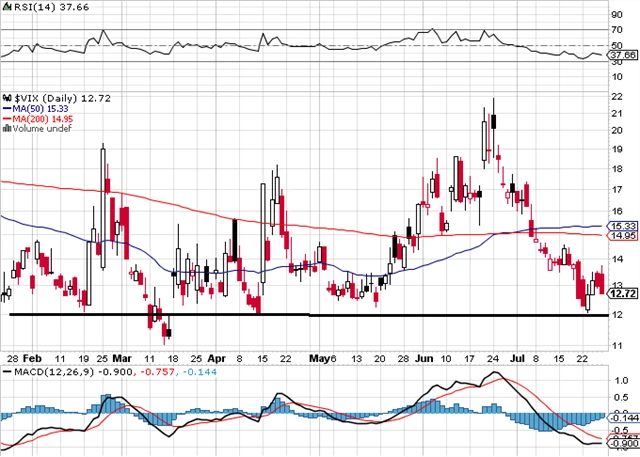Click the blue -0.144 value in MACD header
This screenshot has width=640, height=457.
click(x=200, y=372)
